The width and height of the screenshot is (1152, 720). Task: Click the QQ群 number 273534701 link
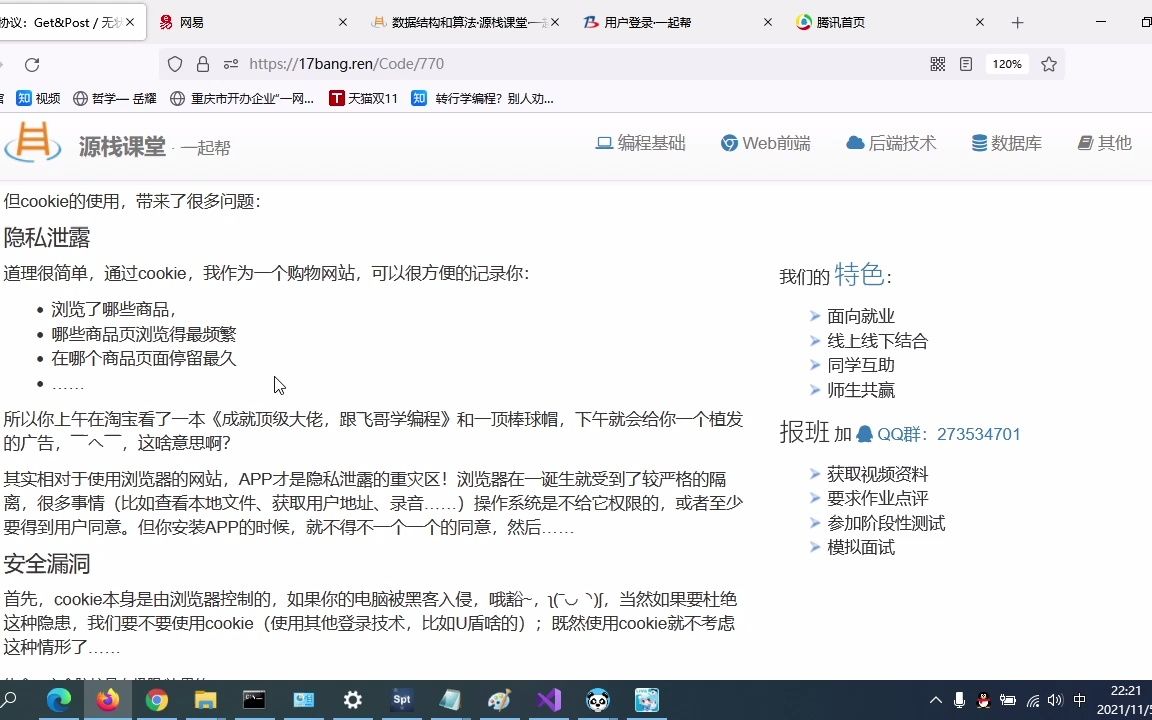click(x=979, y=435)
